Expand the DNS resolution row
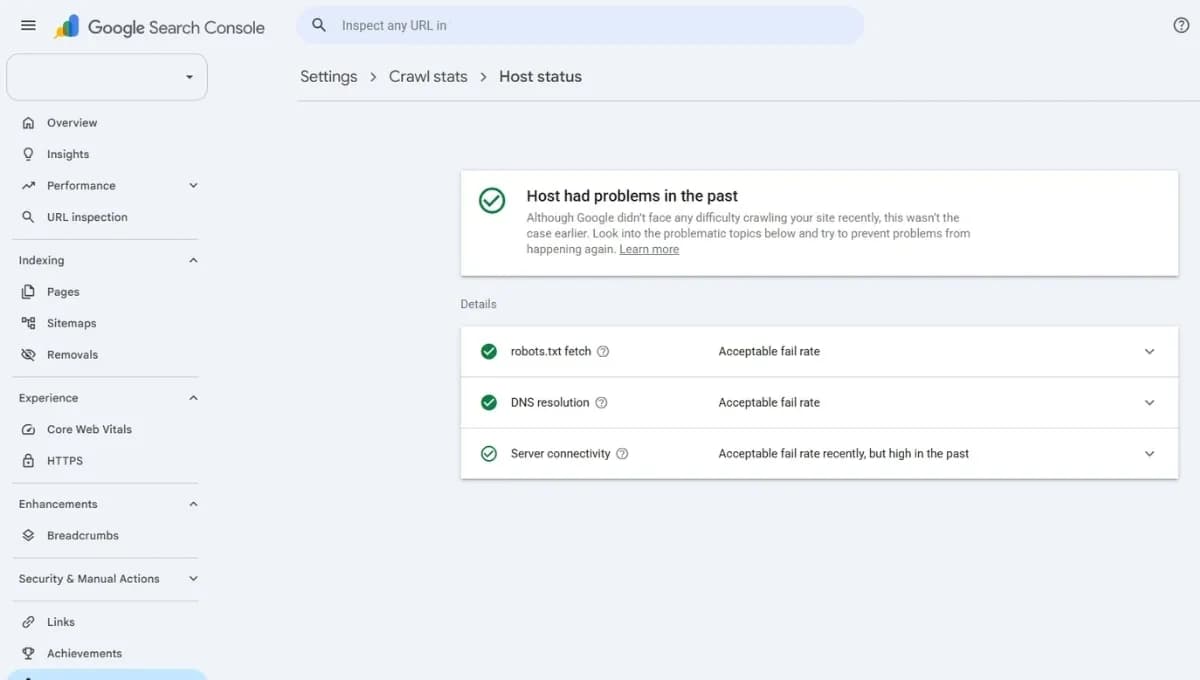 point(1149,403)
